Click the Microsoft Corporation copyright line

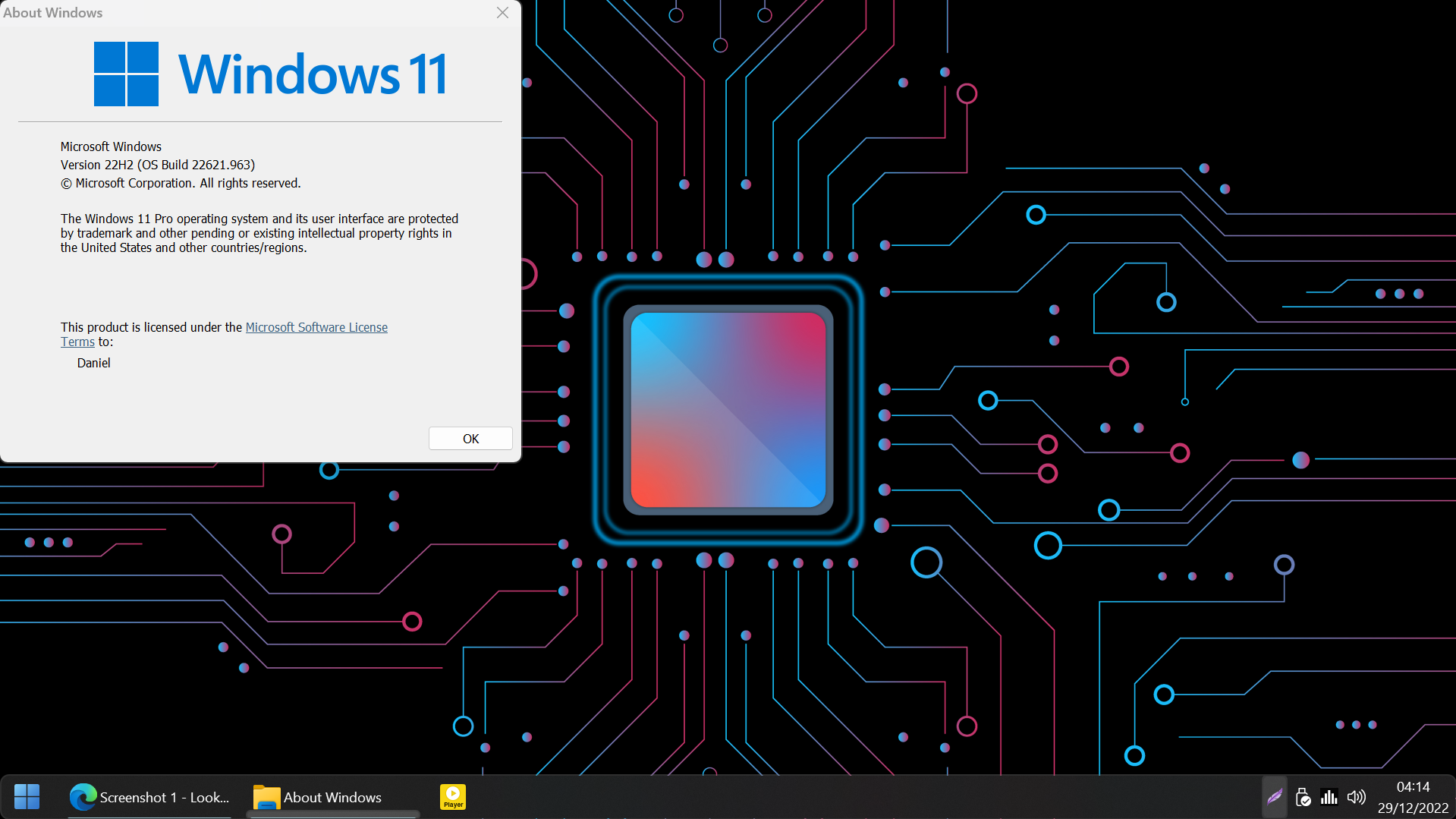coord(181,183)
